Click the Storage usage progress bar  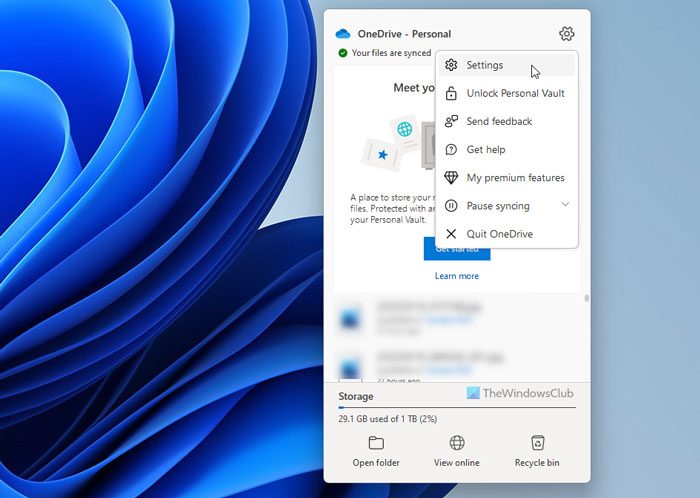(x=457, y=407)
